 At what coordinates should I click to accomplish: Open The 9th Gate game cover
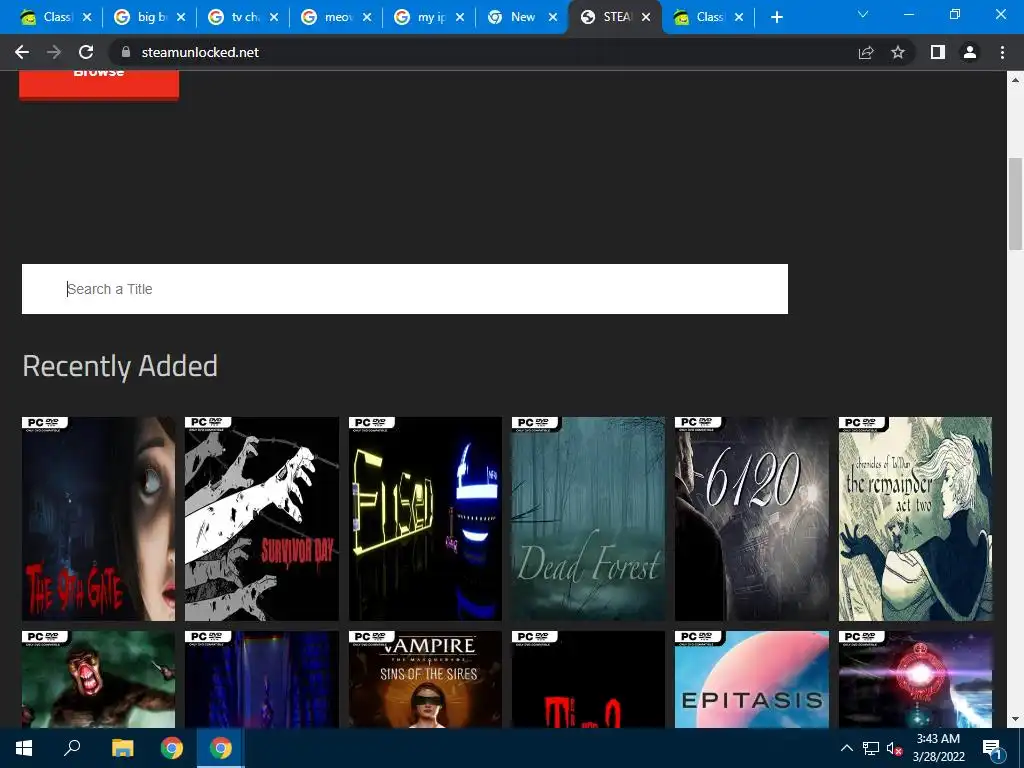(x=99, y=519)
